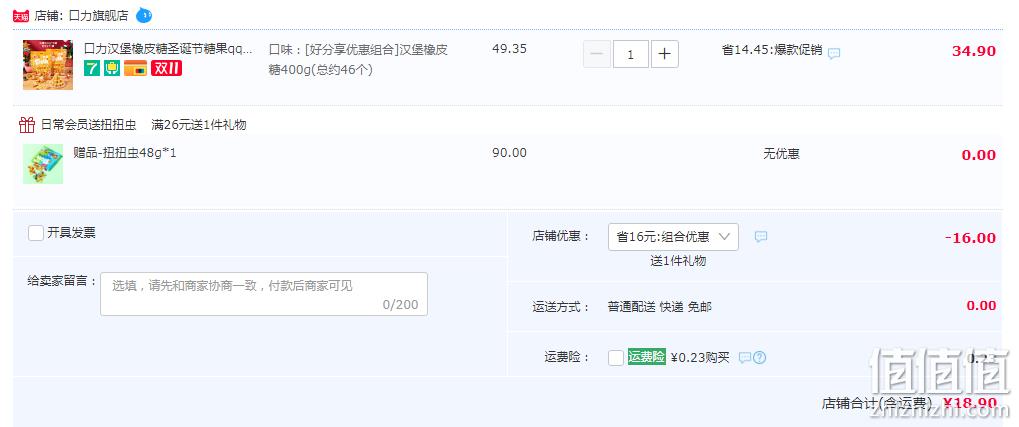Click the 普通配送 快递 免邮 shipping text
Viewport: 1019px width, 427px height.
coord(660,307)
